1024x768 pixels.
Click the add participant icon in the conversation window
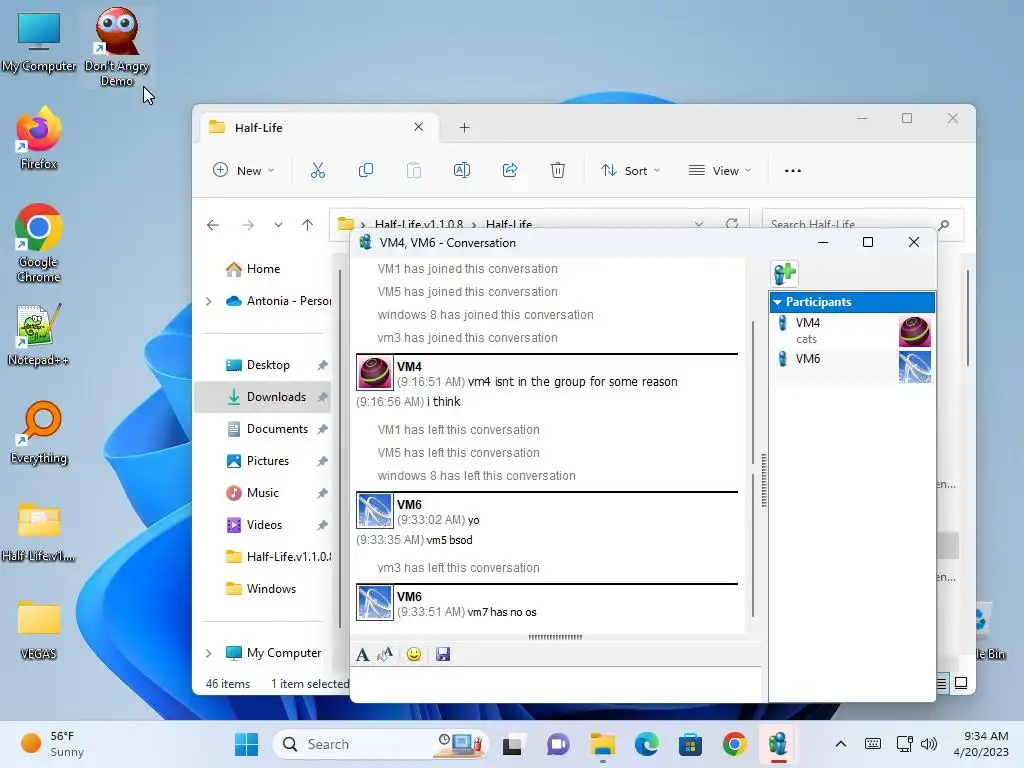tap(784, 274)
